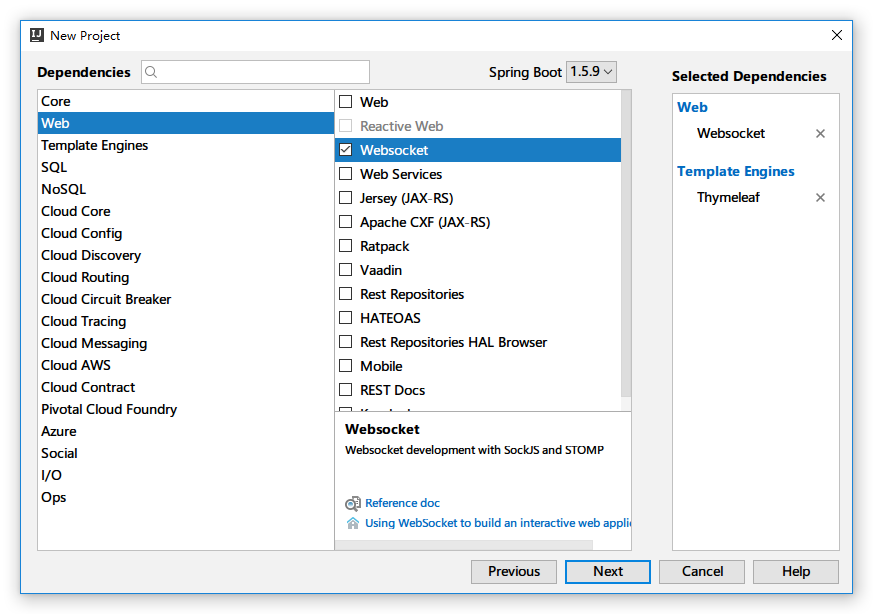Uncheck the Websocket checkbox
The width and height of the screenshot is (873, 614).
(x=346, y=150)
